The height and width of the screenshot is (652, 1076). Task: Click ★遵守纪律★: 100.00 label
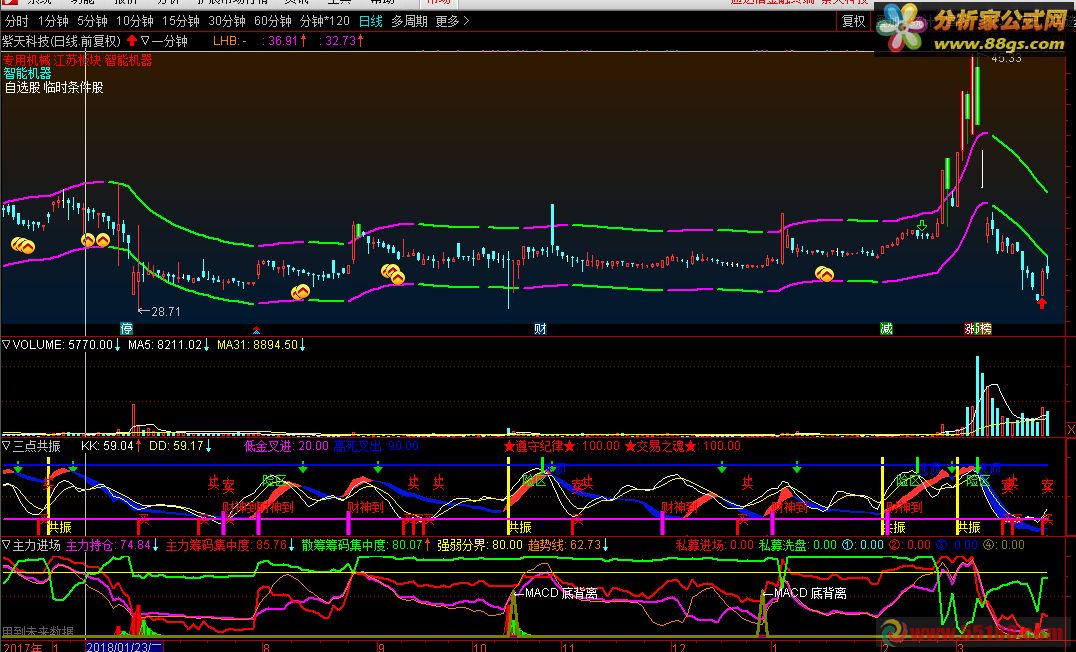click(x=561, y=446)
